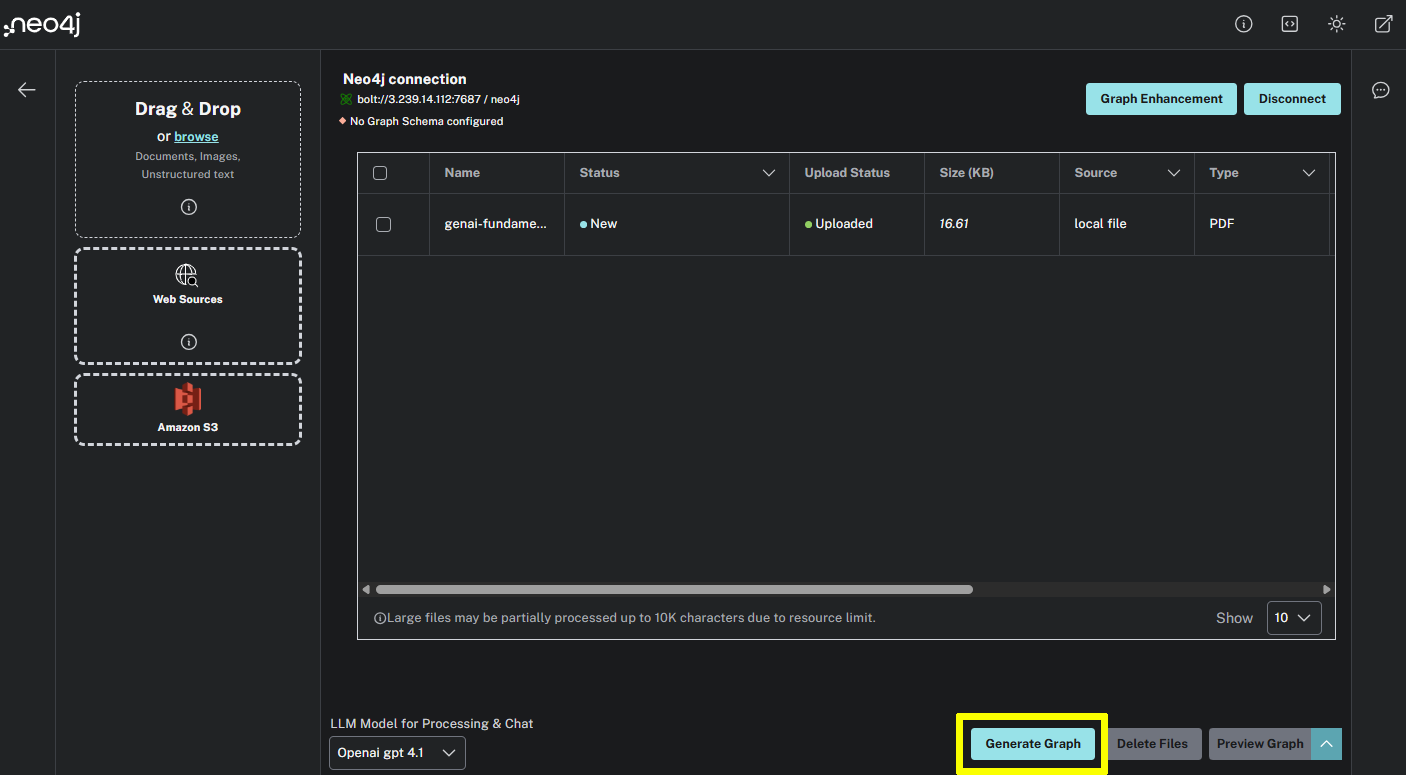This screenshot has height=775, width=1406.
Task: Open the Show rows-per-page dropdown
Action: click(x=1294, y=618)
